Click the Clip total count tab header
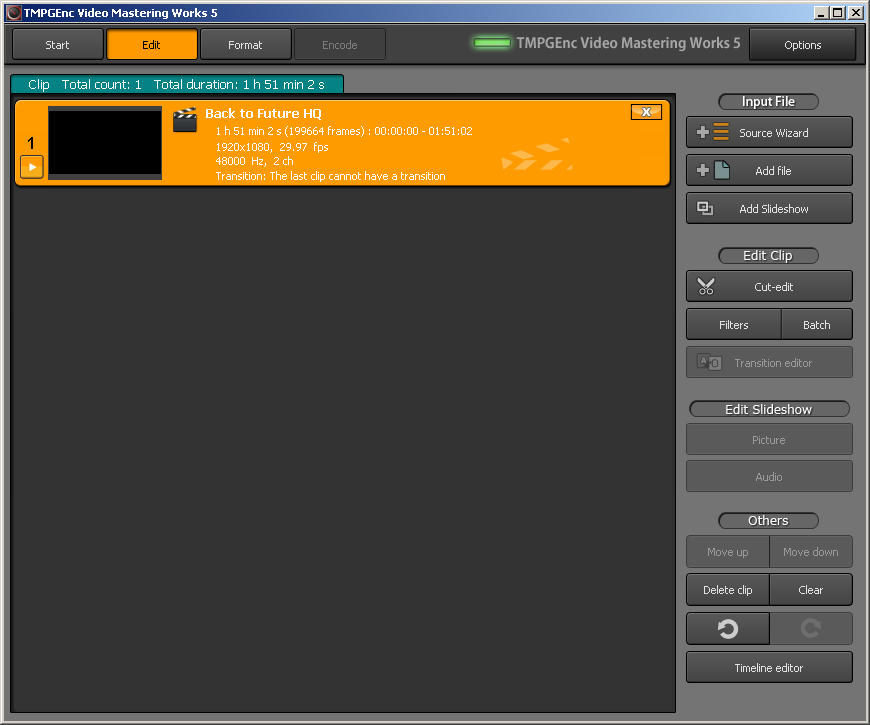The width and height of the screenshot is (870, 725). [176, 85]
